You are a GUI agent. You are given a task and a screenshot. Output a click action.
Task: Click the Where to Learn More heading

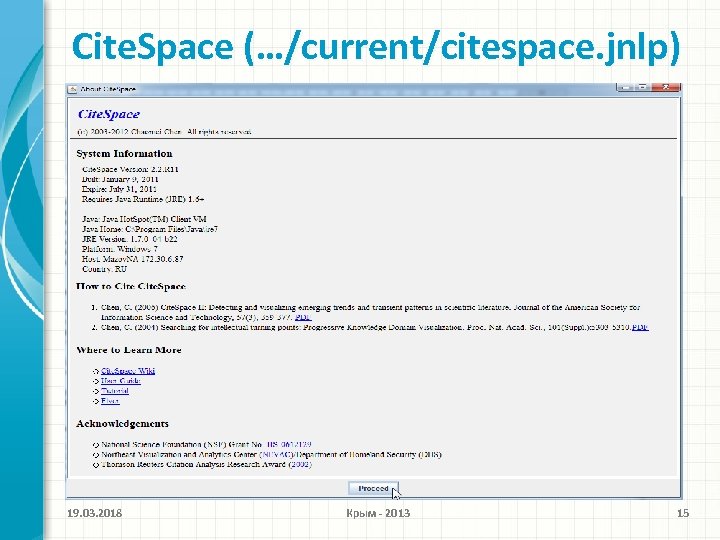click(129, 350)
